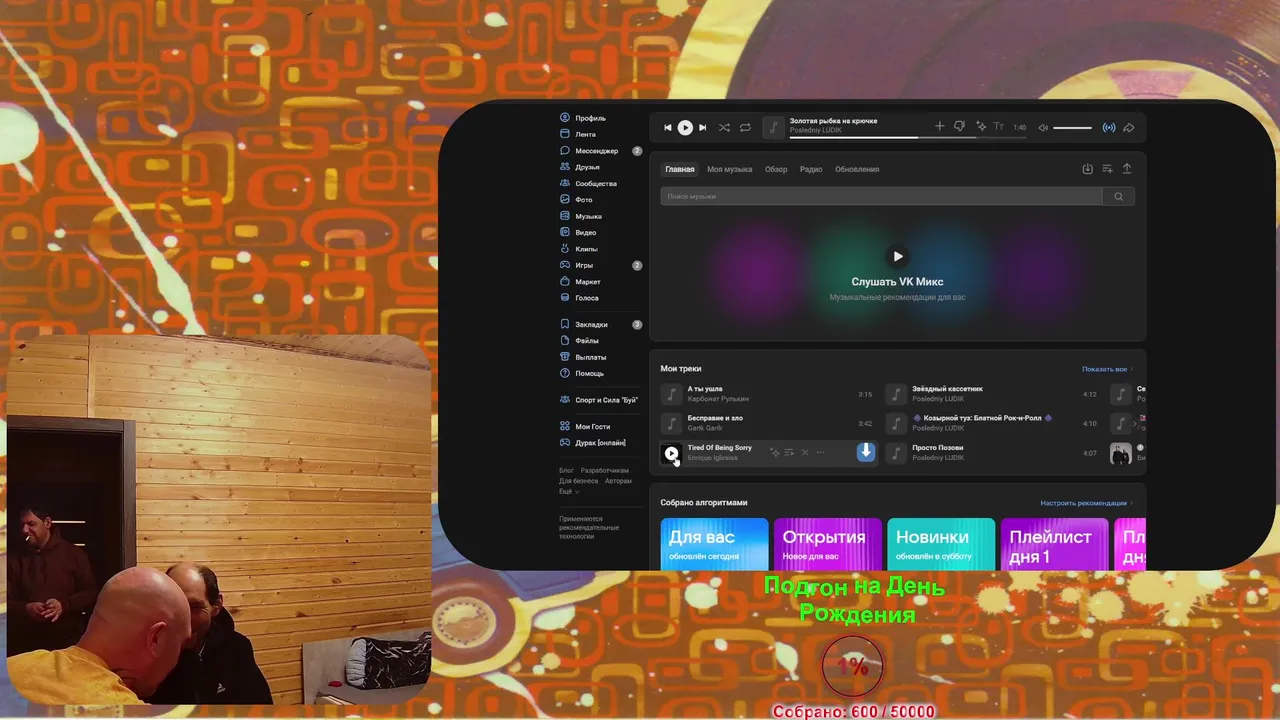Select track А ты ушла

767,394
